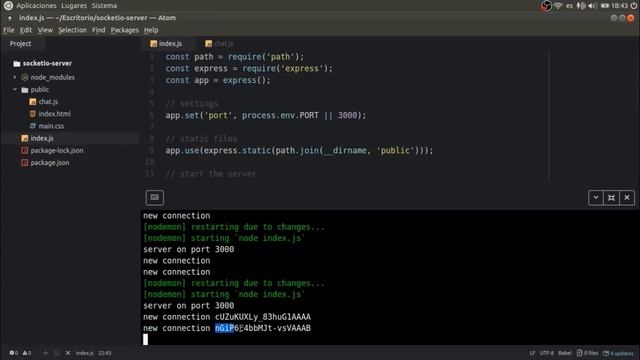Collapse the public folder
Screen dimensions: 640x360
coord(15,89)
